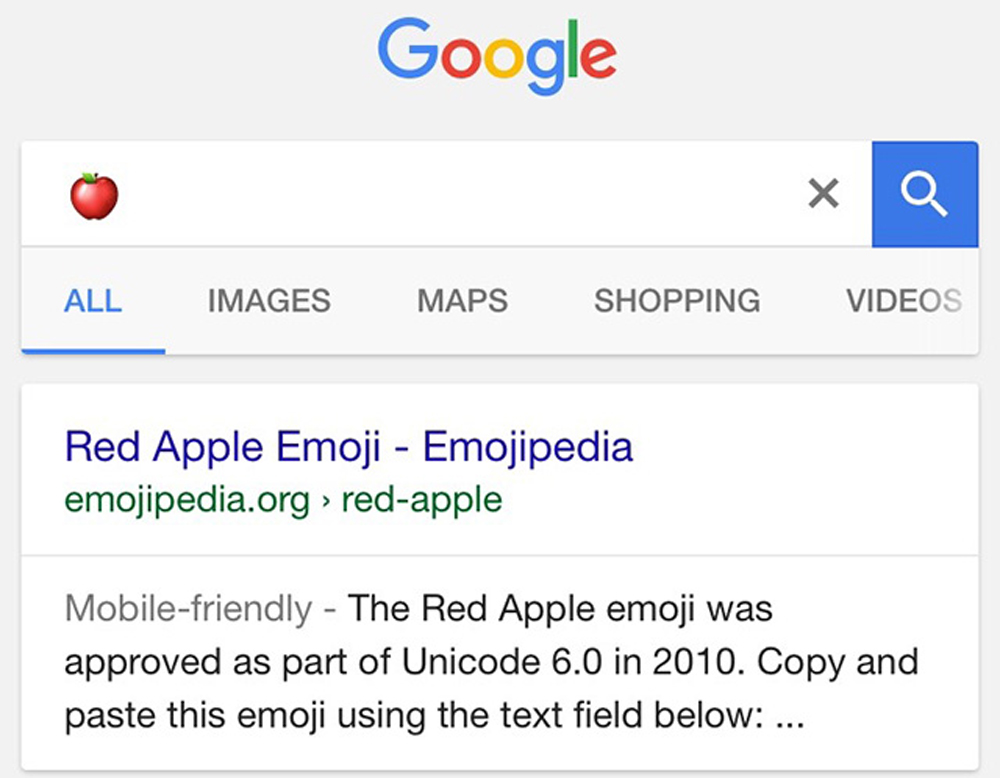Click the red-apple path in the URL

422,499
